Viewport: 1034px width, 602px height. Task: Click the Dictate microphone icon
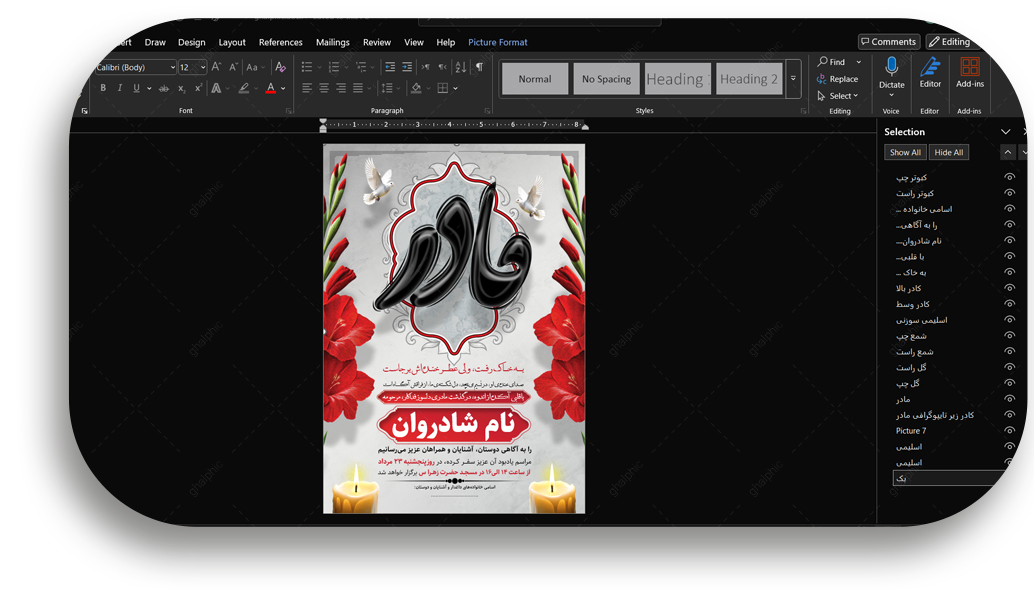click(891, 68)
